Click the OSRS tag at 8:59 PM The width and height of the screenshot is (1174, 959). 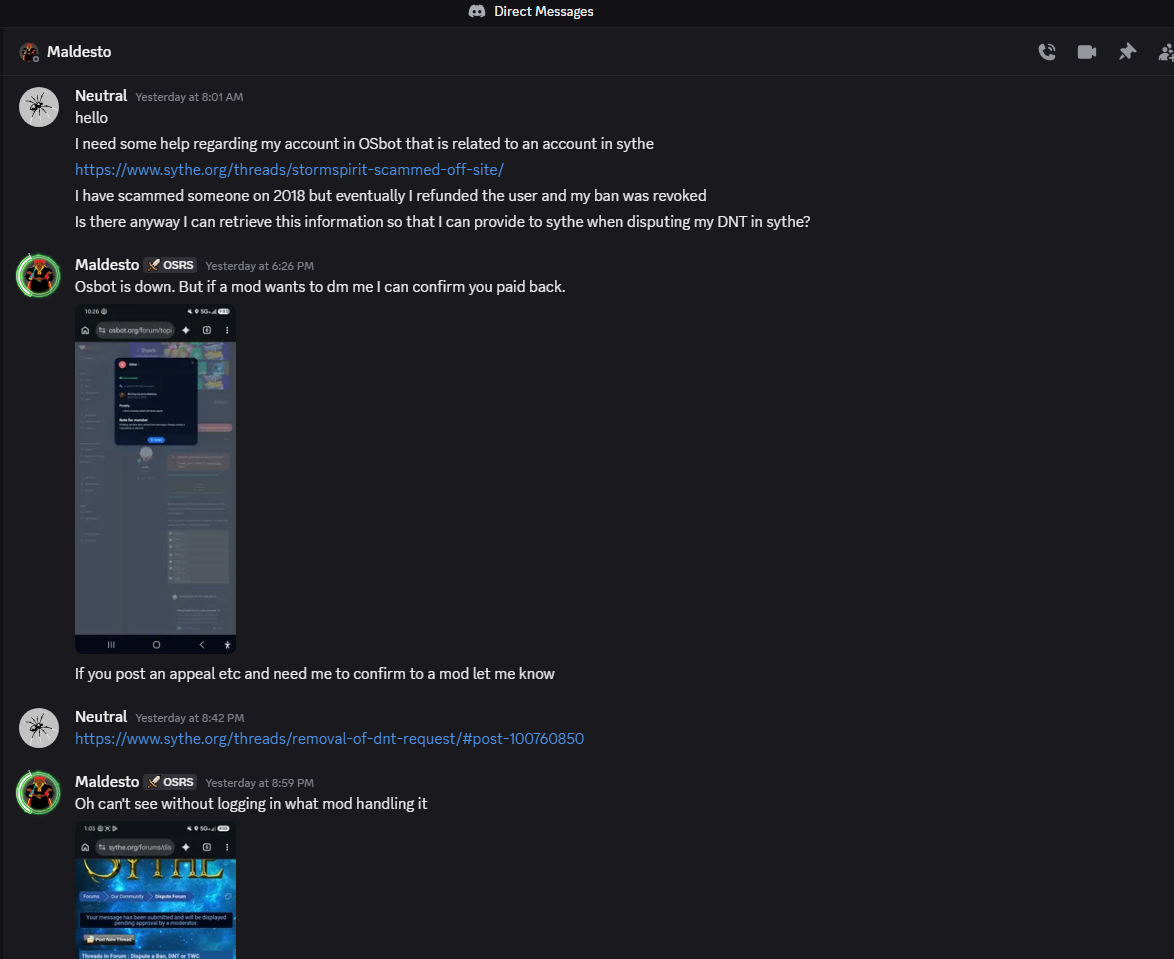[x=171, y=782]
